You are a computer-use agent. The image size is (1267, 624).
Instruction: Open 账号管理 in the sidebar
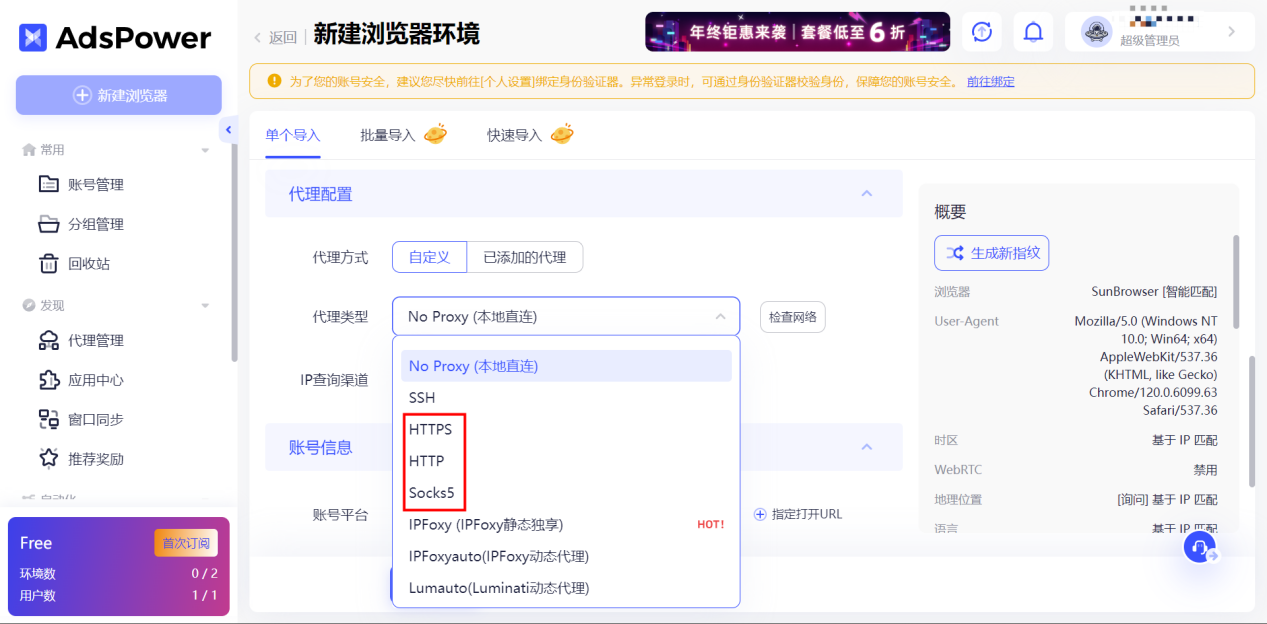(x=96, y=184)
